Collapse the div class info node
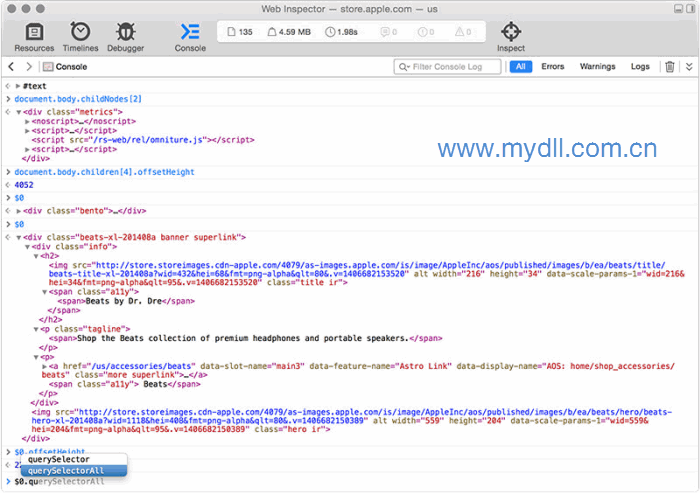This screenshot has height=493, width=700. point(27,247)
